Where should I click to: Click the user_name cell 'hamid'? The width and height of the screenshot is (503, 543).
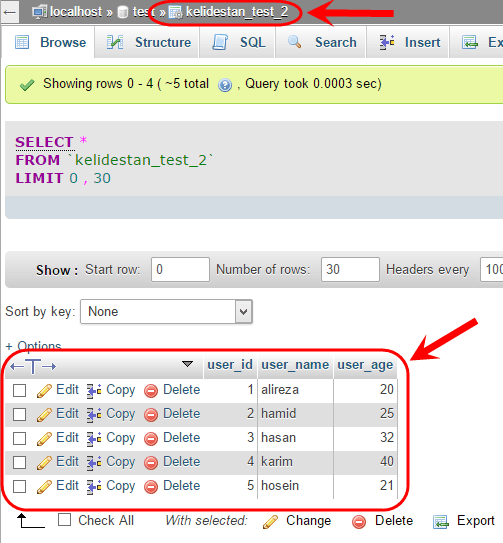pos(279,413)
